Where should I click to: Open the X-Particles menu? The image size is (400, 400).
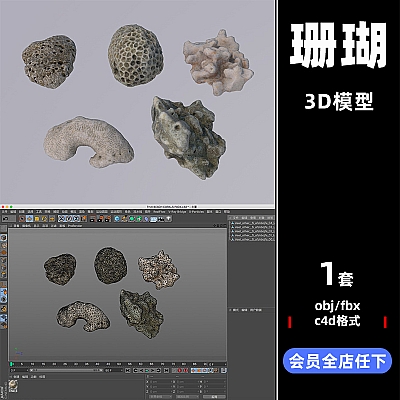pyautogui.click(x=197, y=211)
